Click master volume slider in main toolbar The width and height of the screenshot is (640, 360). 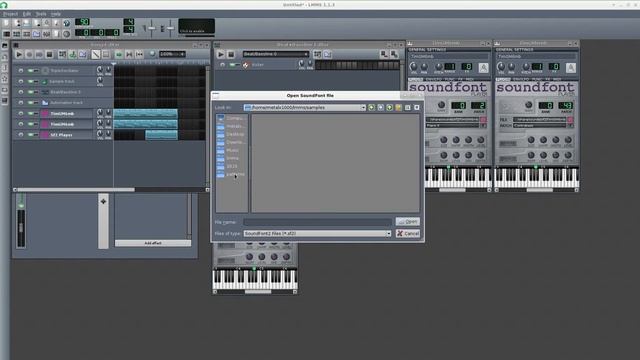(x=151, y=28)
